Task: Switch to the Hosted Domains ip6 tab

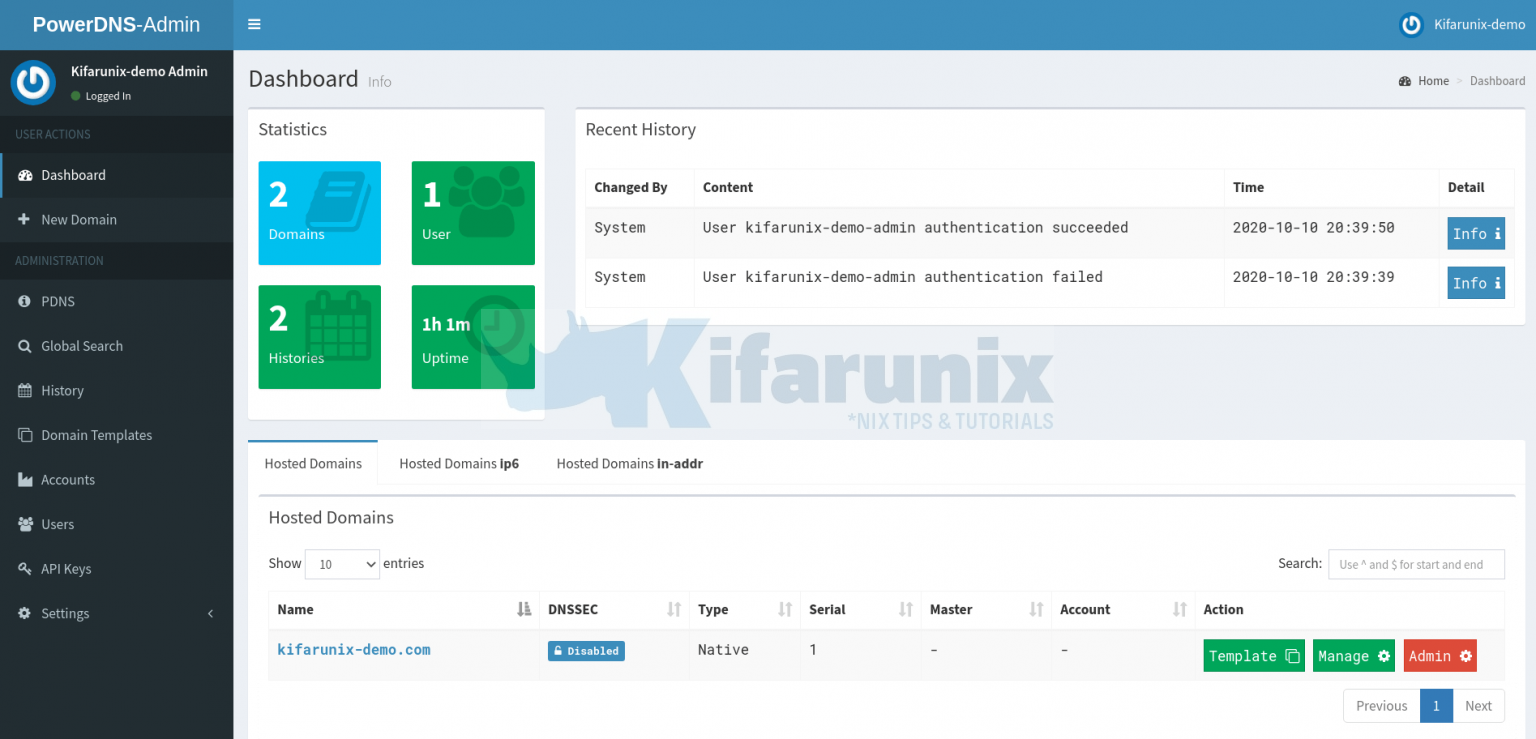Action: (459, 463)
